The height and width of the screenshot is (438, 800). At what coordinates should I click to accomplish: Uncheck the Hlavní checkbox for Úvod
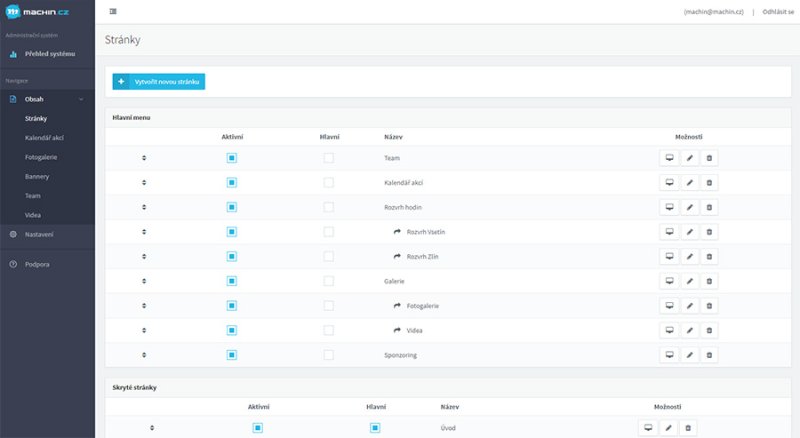(x=376, y=428)
